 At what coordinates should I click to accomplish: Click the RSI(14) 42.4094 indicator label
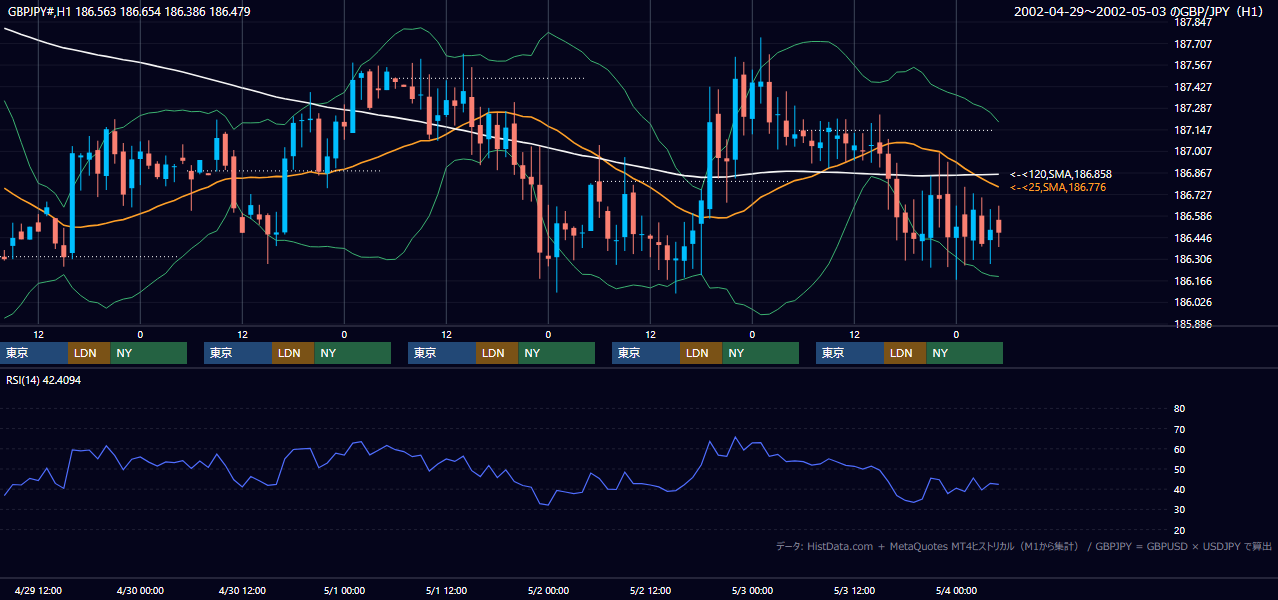pyautogui.click(x=44, y=380)
